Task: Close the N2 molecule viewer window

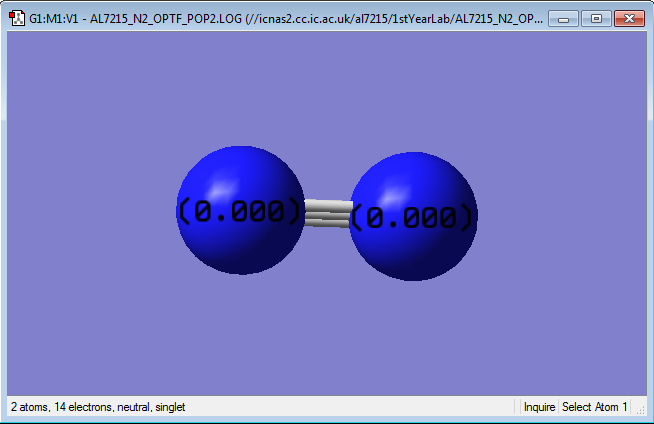Action: tap(629, 19)
